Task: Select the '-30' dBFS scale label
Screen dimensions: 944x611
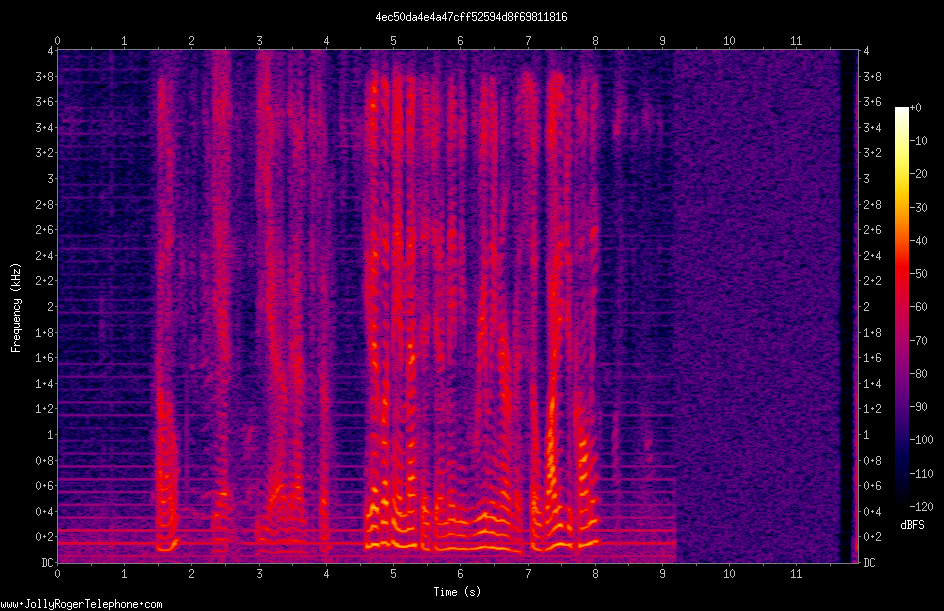Action: pyautogui.click(x=919, y=208)
